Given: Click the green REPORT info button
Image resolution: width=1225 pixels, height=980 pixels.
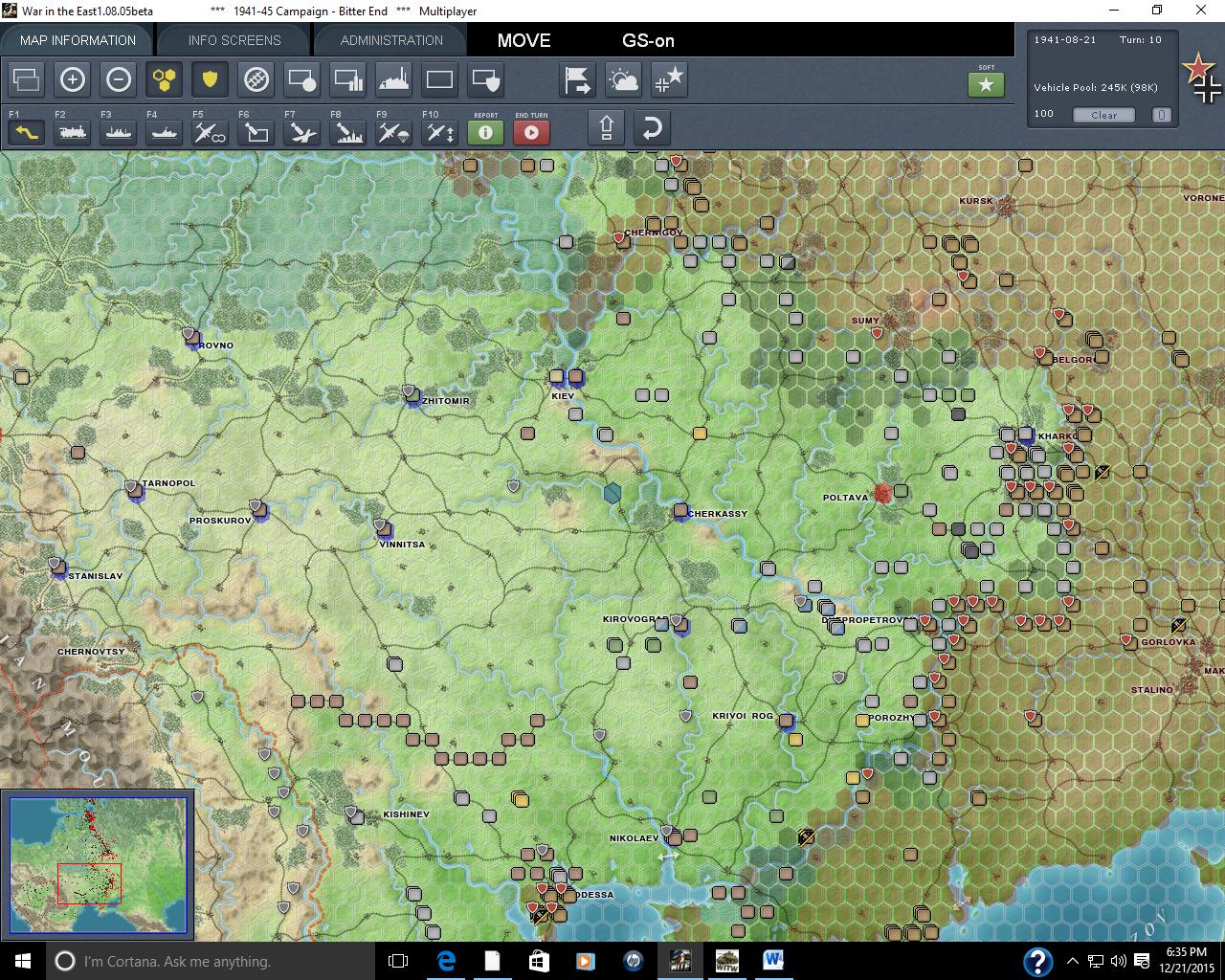Looking at the screenshot, I should click(x=485, y=132).
